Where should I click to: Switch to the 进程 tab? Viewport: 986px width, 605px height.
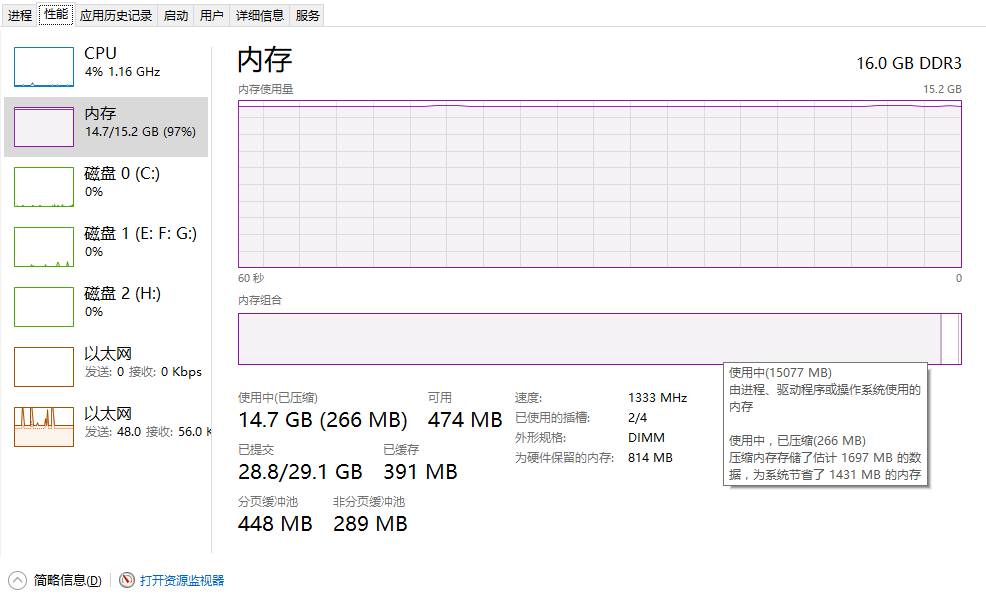coord(20,15)
